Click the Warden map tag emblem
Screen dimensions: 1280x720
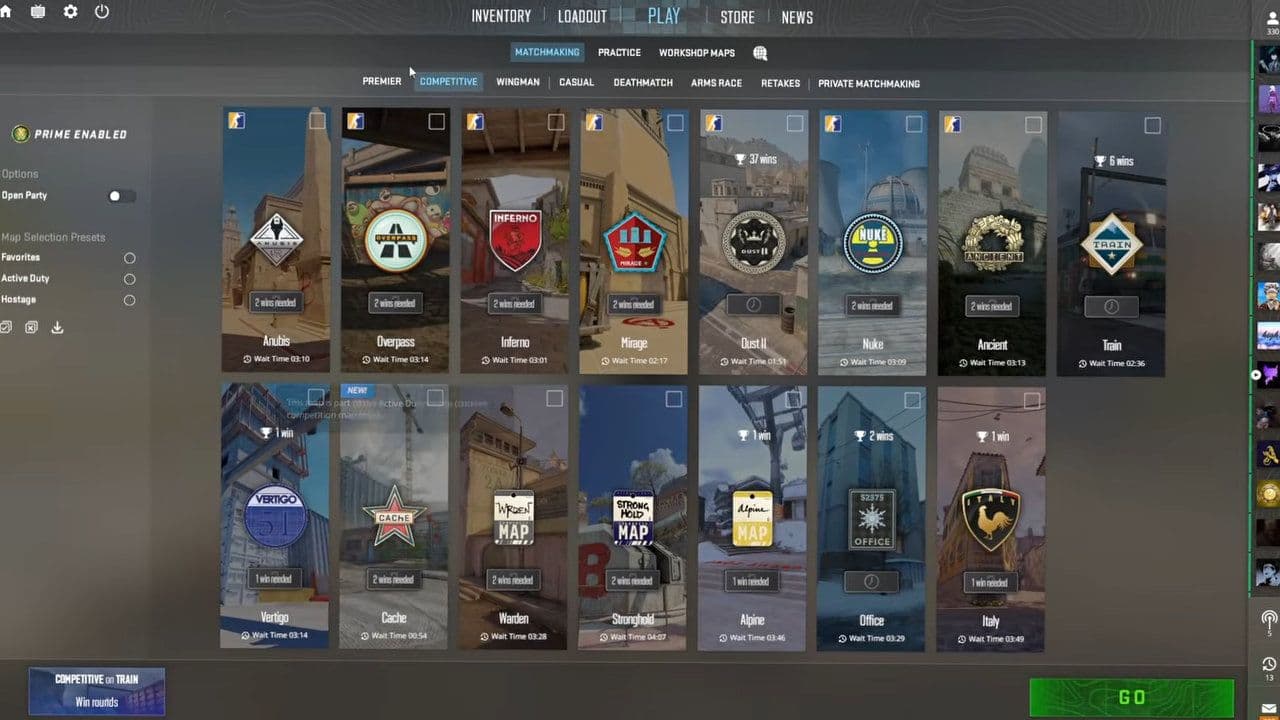(513, 517)
